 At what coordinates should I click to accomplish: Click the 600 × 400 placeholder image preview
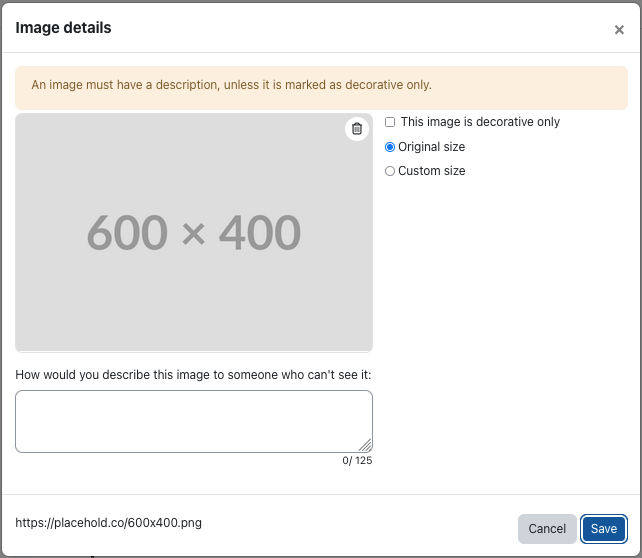[194, 232]
